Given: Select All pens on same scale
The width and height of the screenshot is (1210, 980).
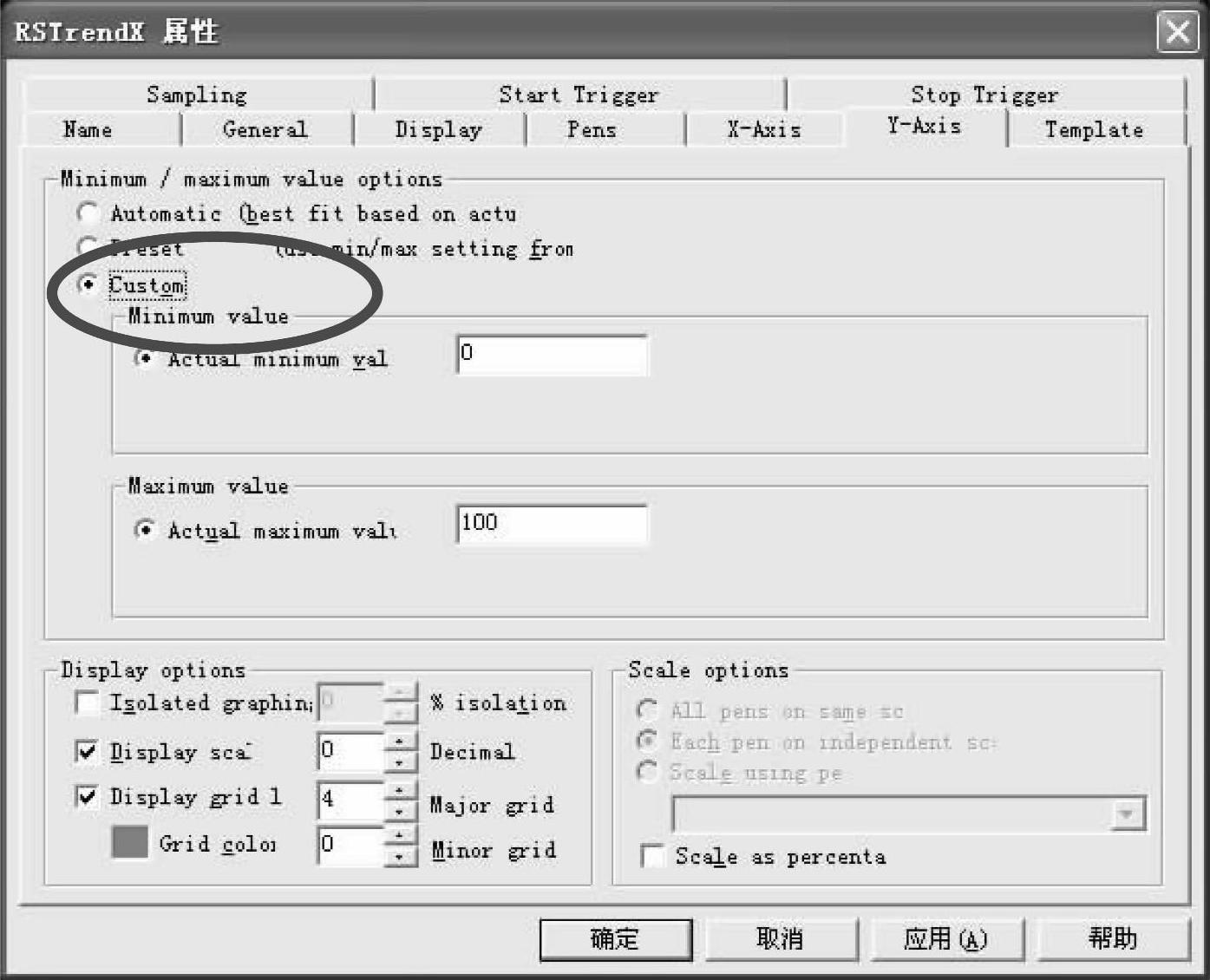Looking at the screenshot, I should pyautogui.click(x=647, y=710).
